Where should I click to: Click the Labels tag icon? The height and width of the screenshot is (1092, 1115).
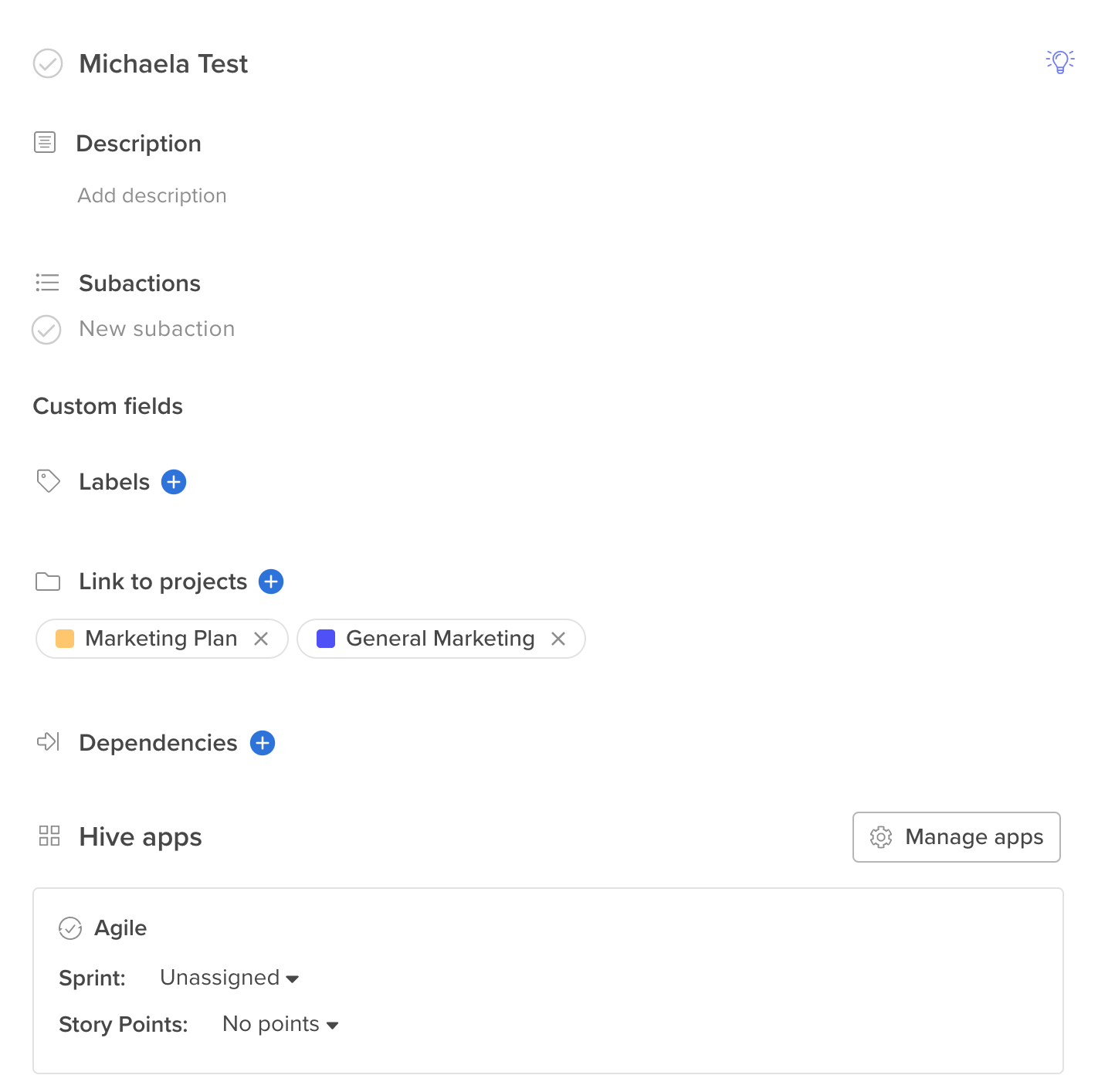[48, 481]
